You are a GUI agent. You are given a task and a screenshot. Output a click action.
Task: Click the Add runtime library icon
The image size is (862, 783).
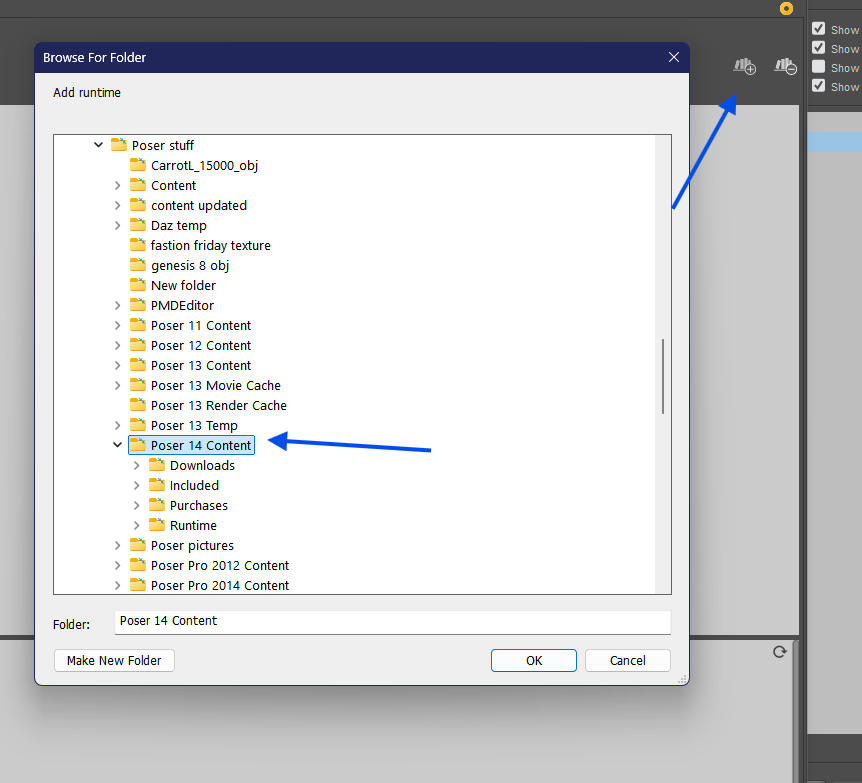click(x=745, y=67)
